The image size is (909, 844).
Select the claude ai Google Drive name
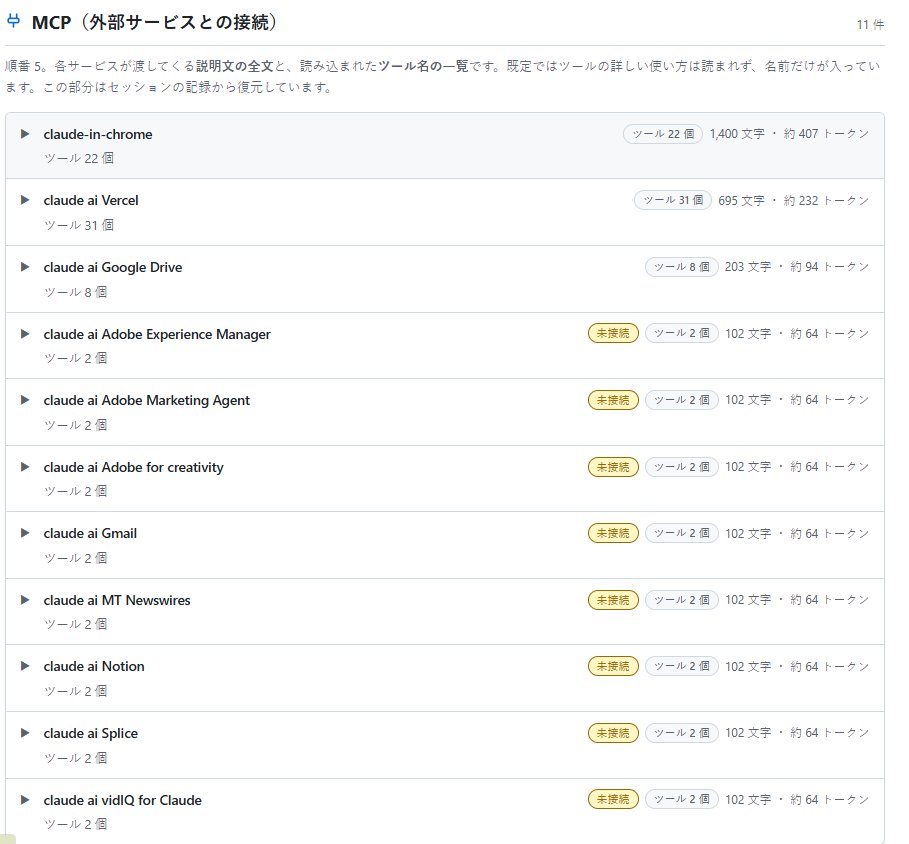[x=113, y=267]
